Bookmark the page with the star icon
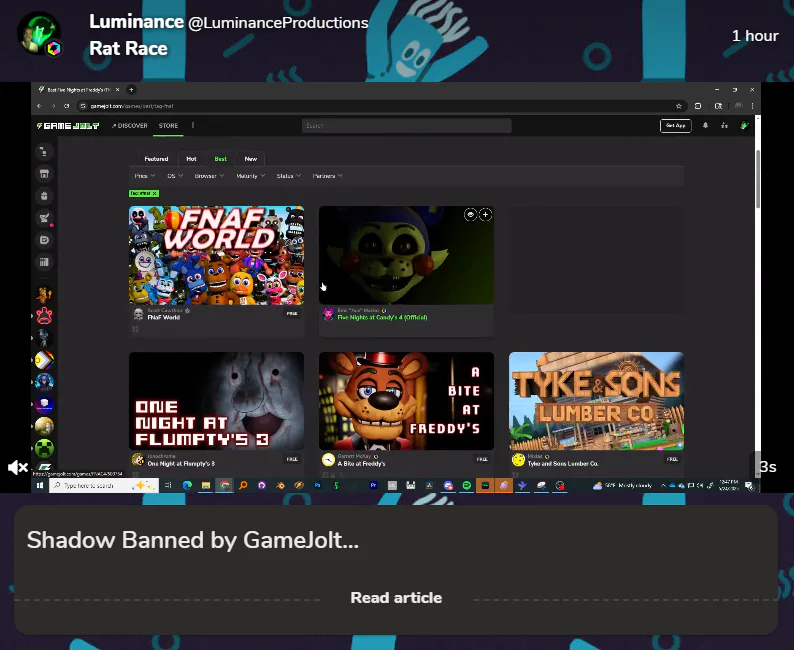Viewport: 794px width, 650px height. [679, 106]
